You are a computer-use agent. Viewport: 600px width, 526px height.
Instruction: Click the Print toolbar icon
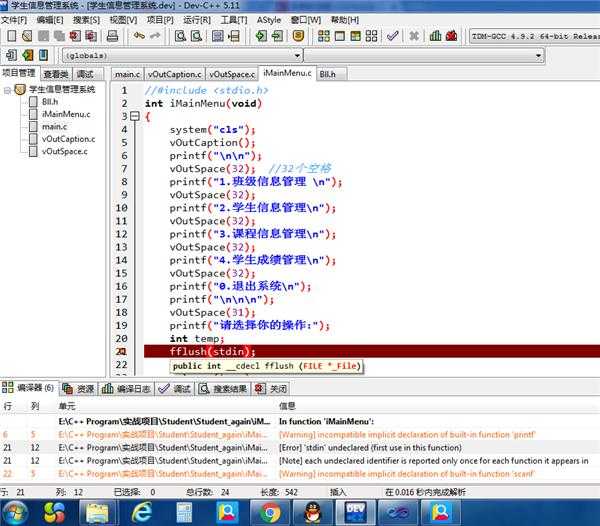(x=112, y=36)
